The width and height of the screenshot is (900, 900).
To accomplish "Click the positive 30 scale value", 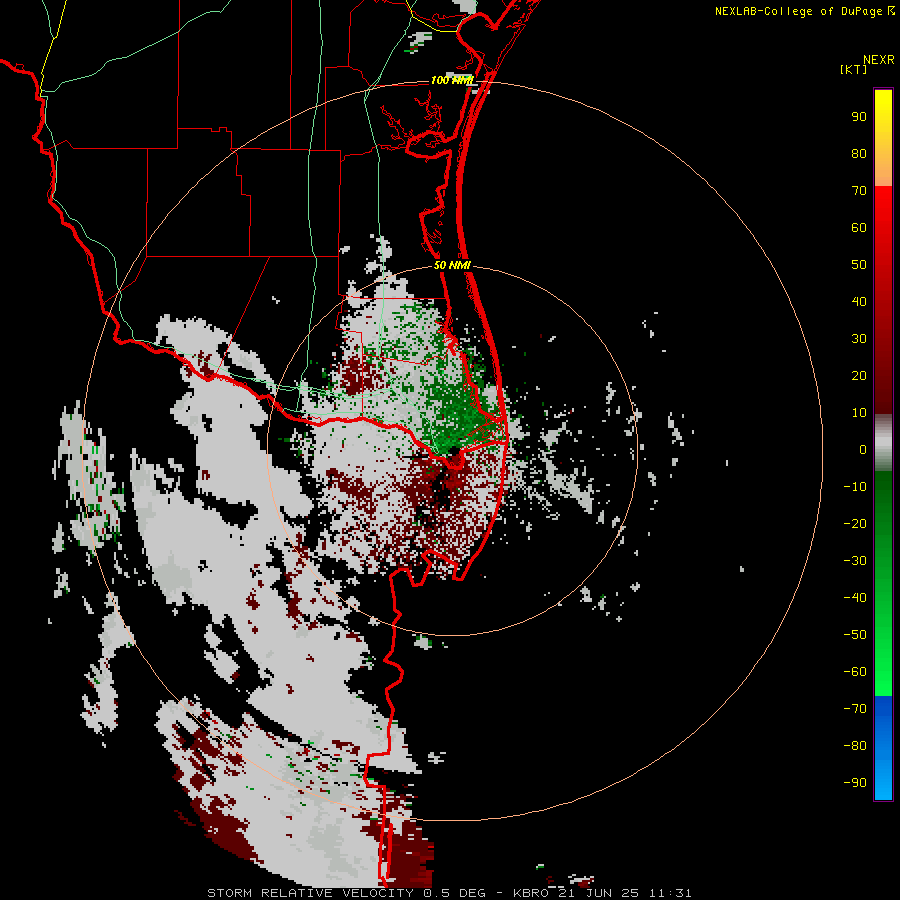I will 859,339.
